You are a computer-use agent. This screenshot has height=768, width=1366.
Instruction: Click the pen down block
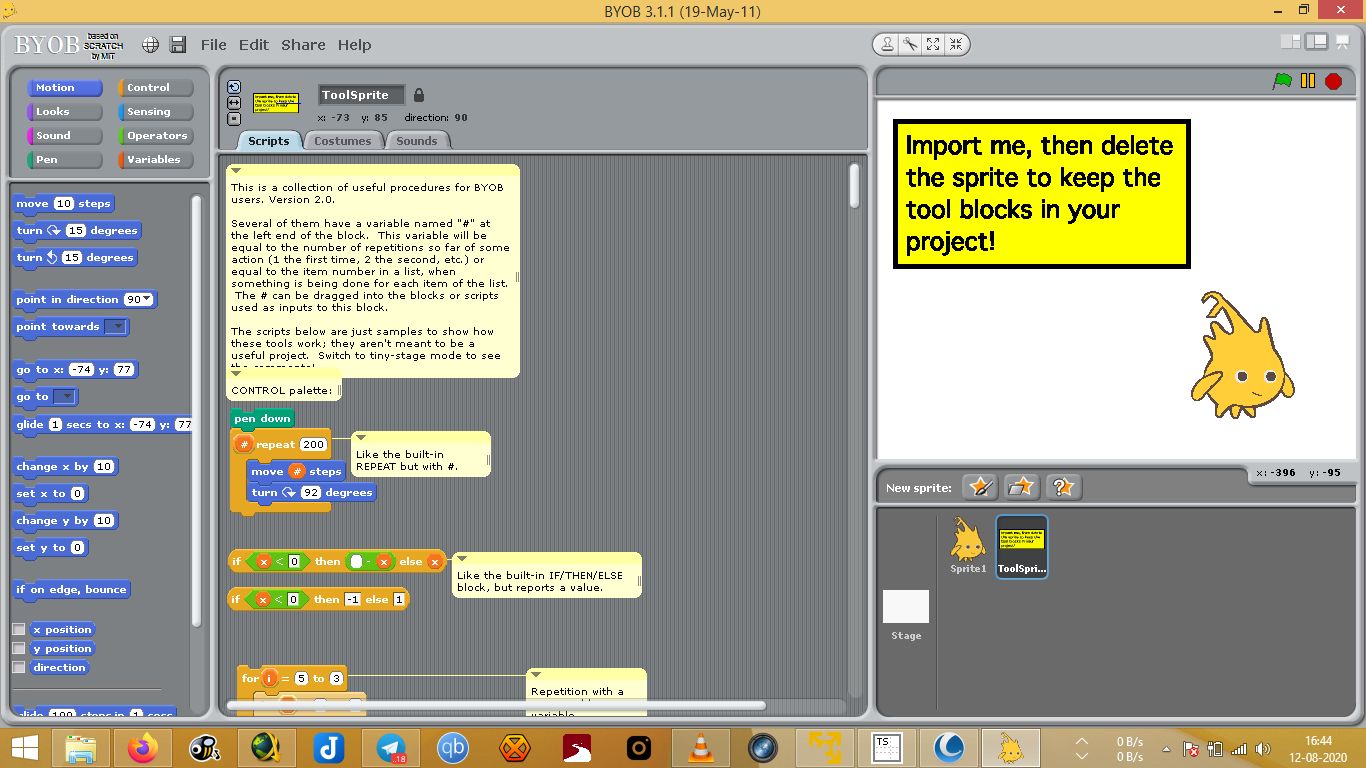point(263,419)
